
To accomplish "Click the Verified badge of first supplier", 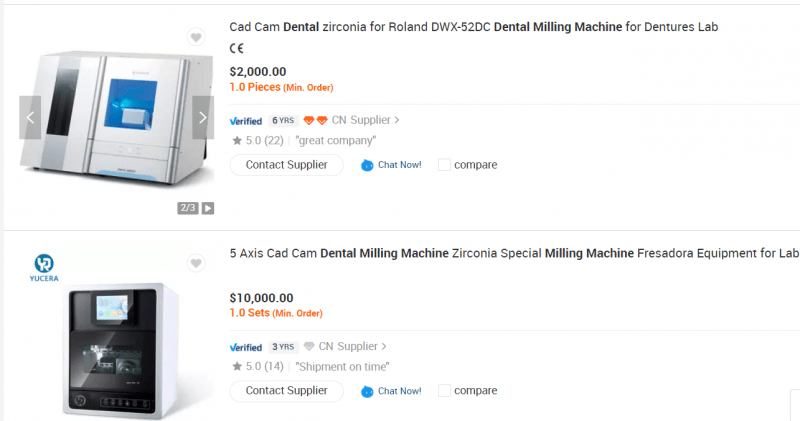I will click(x=245, y=121).
